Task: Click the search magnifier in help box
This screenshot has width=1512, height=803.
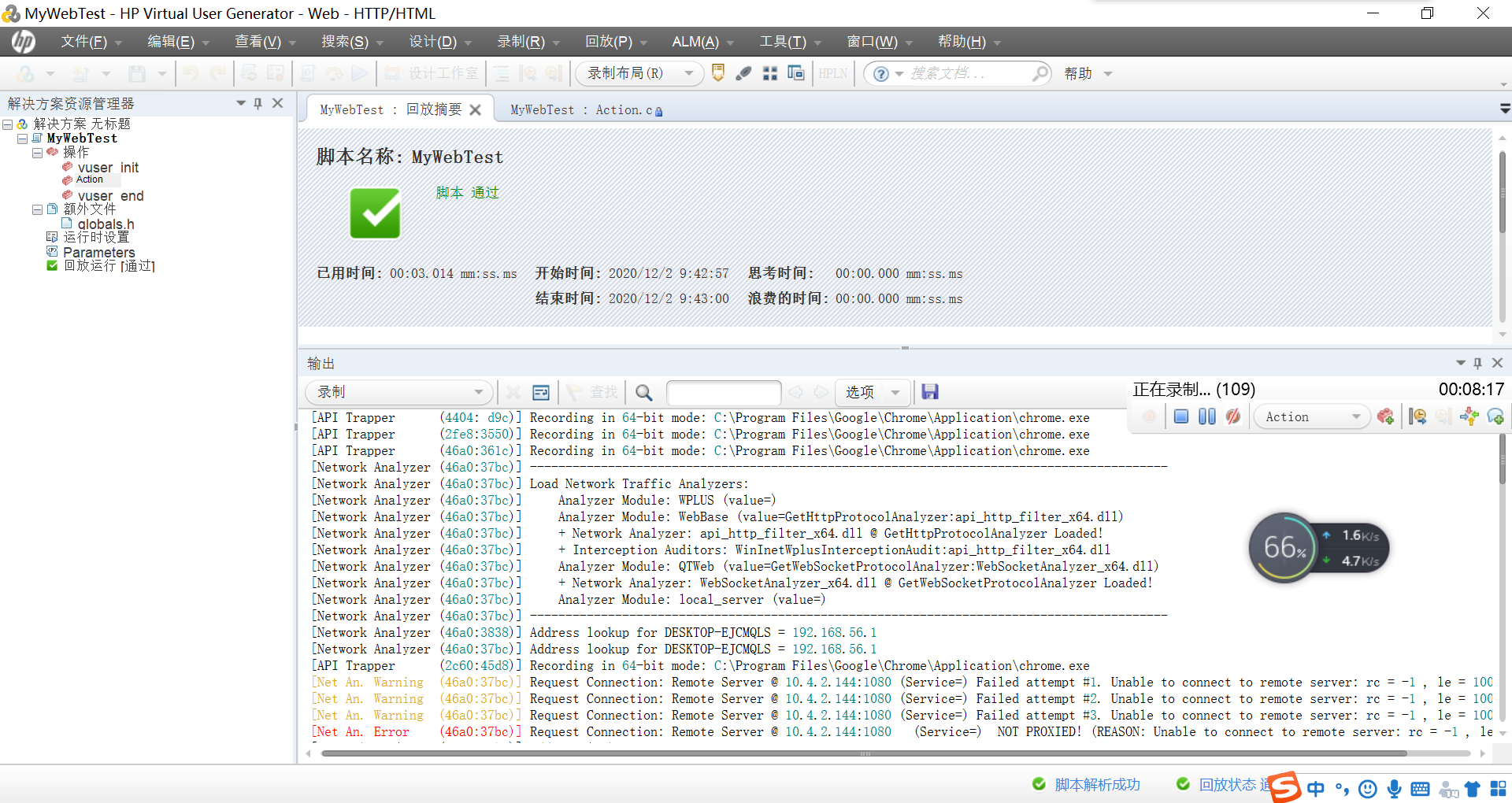Action: tap(1040, 73)
